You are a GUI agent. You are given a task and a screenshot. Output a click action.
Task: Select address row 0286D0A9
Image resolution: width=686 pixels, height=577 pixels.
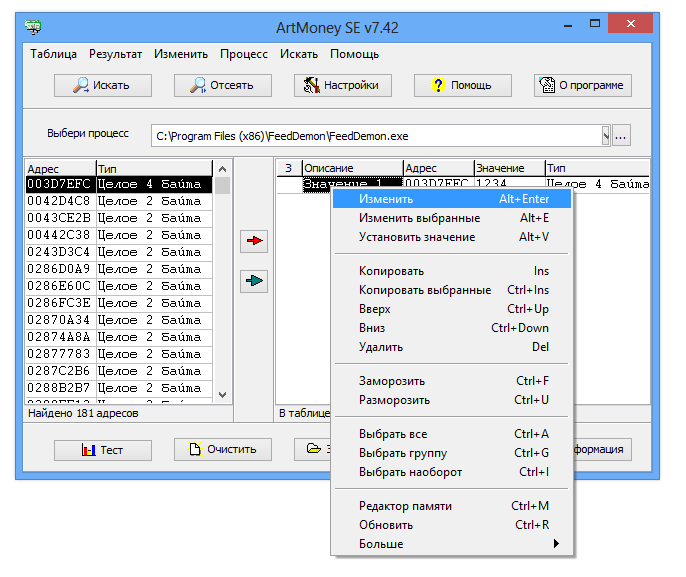point(119,269)
